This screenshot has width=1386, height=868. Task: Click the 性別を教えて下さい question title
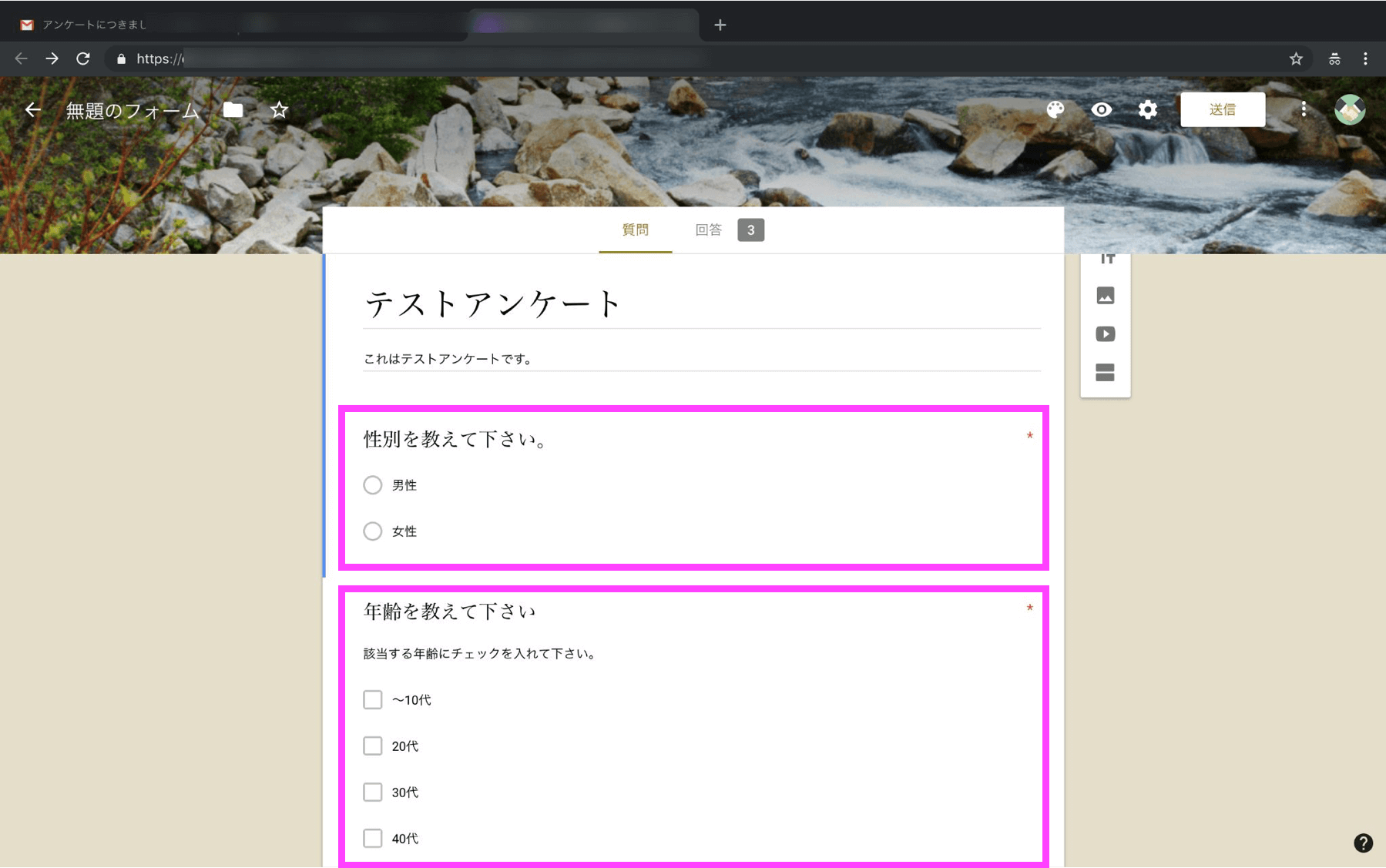(x=456, y=439)
